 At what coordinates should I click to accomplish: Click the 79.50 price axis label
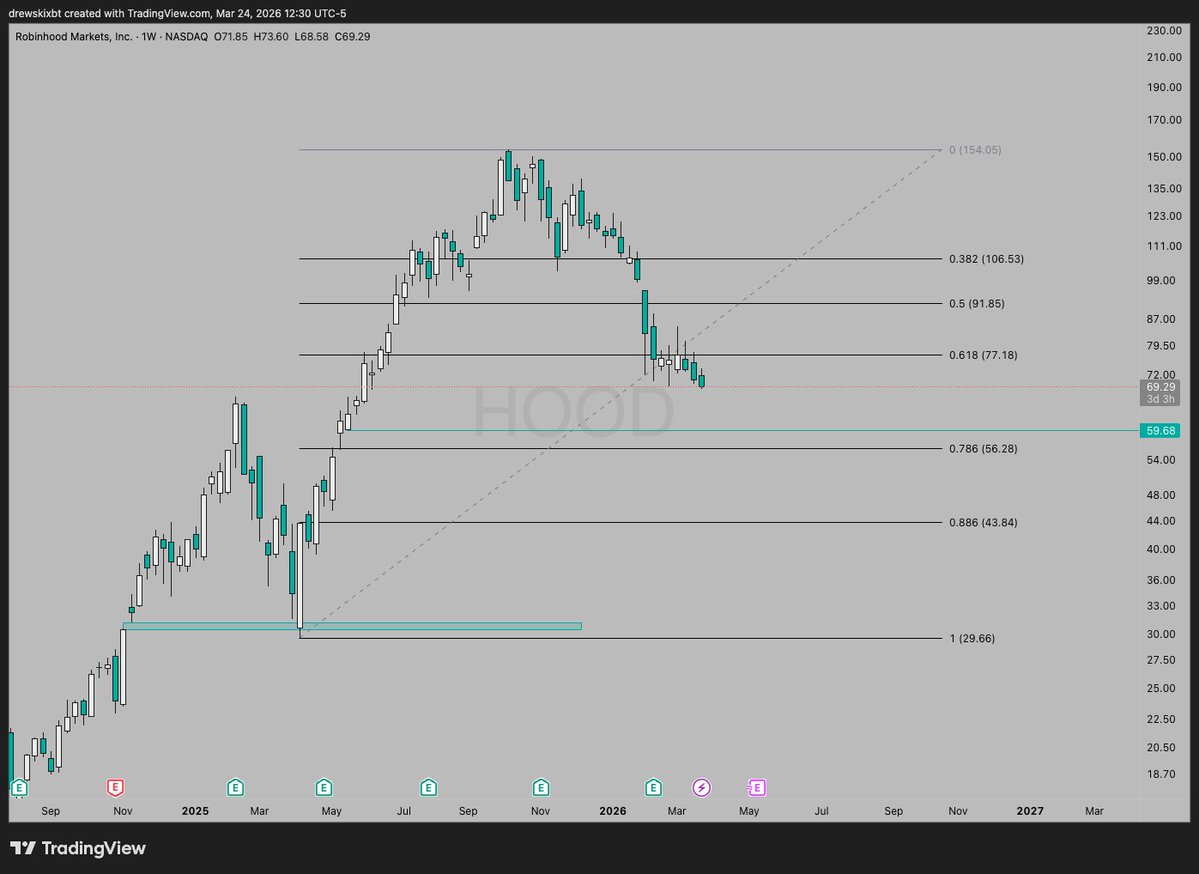[x=1161, y=346]
